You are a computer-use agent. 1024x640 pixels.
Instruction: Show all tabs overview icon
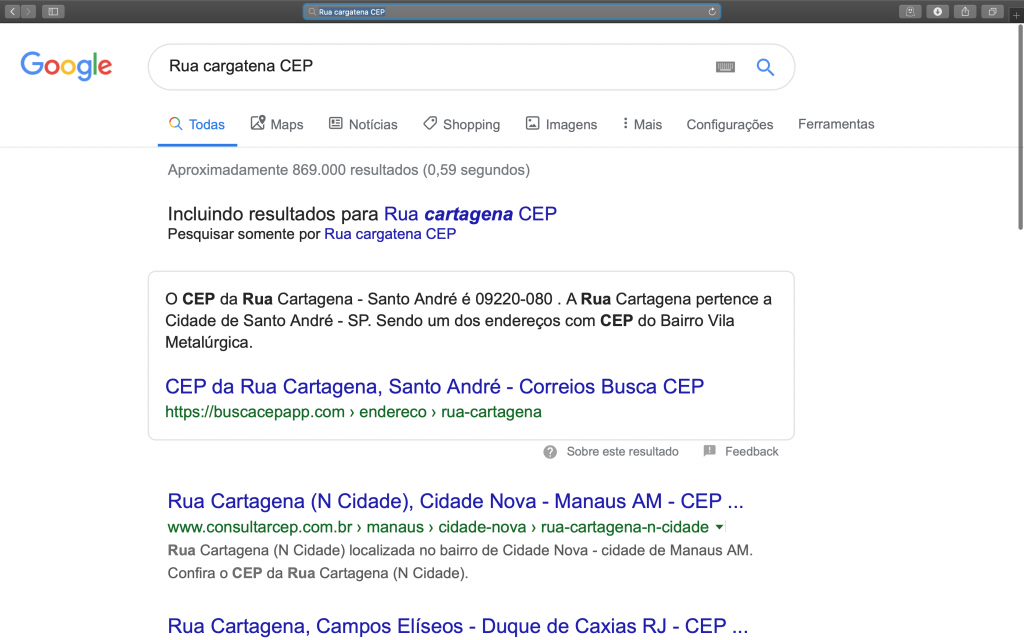992,11
